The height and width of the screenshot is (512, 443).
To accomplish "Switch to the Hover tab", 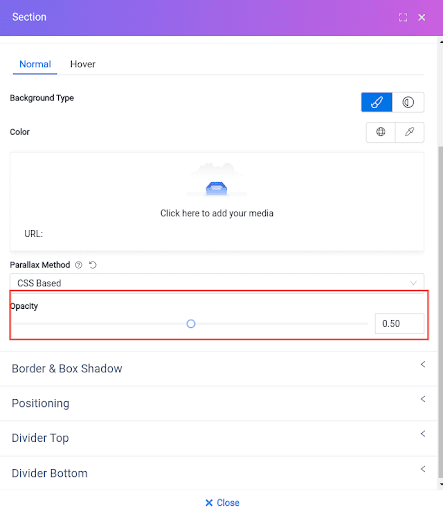I will [x=83, y=64].
